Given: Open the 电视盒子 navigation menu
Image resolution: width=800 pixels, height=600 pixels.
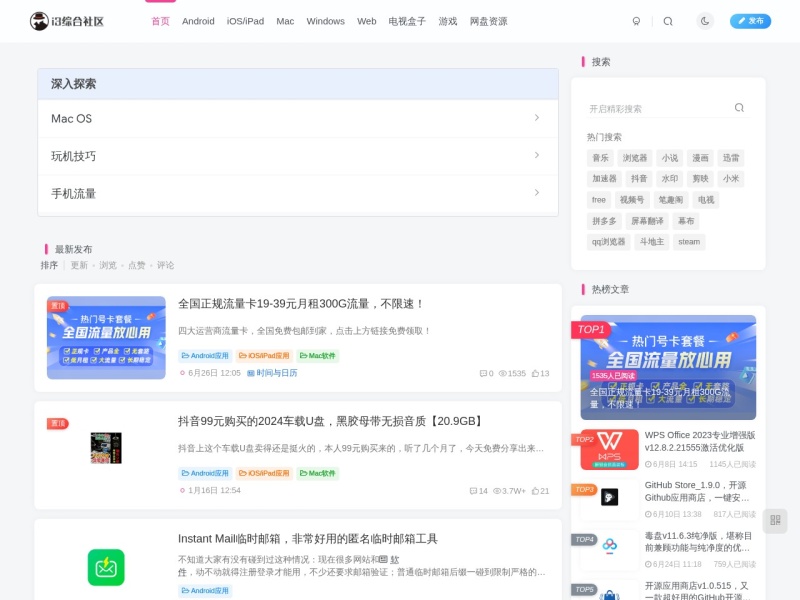Looking at the screenshot, I should pyautogui.click(x=407, y=21).
